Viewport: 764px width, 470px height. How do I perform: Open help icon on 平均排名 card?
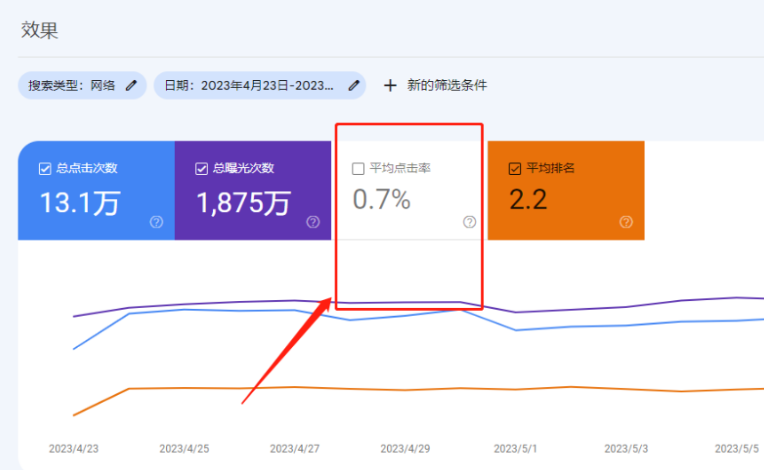pyautogui.click(x=626, y=222)
